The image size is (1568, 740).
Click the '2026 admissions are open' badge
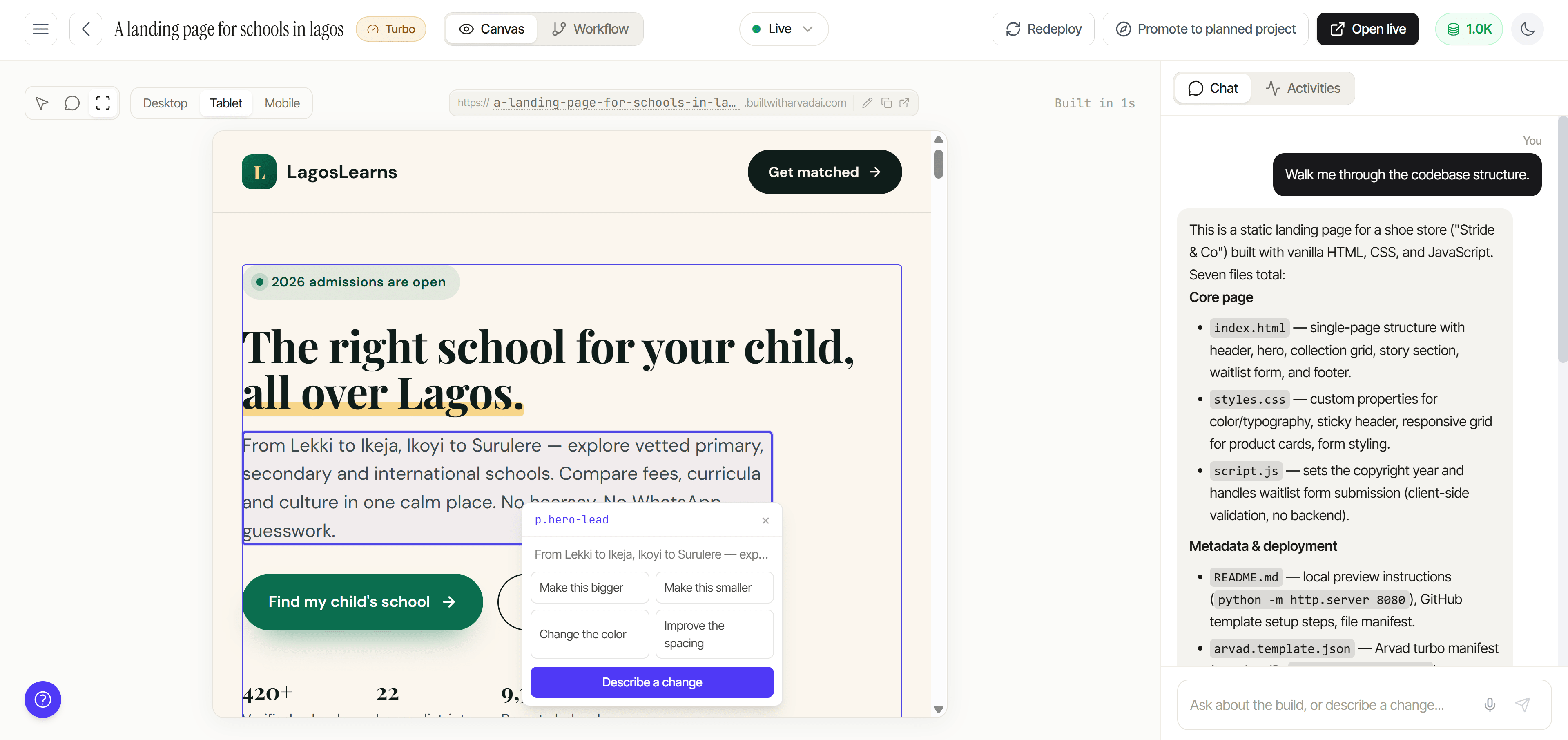click(x=351, y=282)
